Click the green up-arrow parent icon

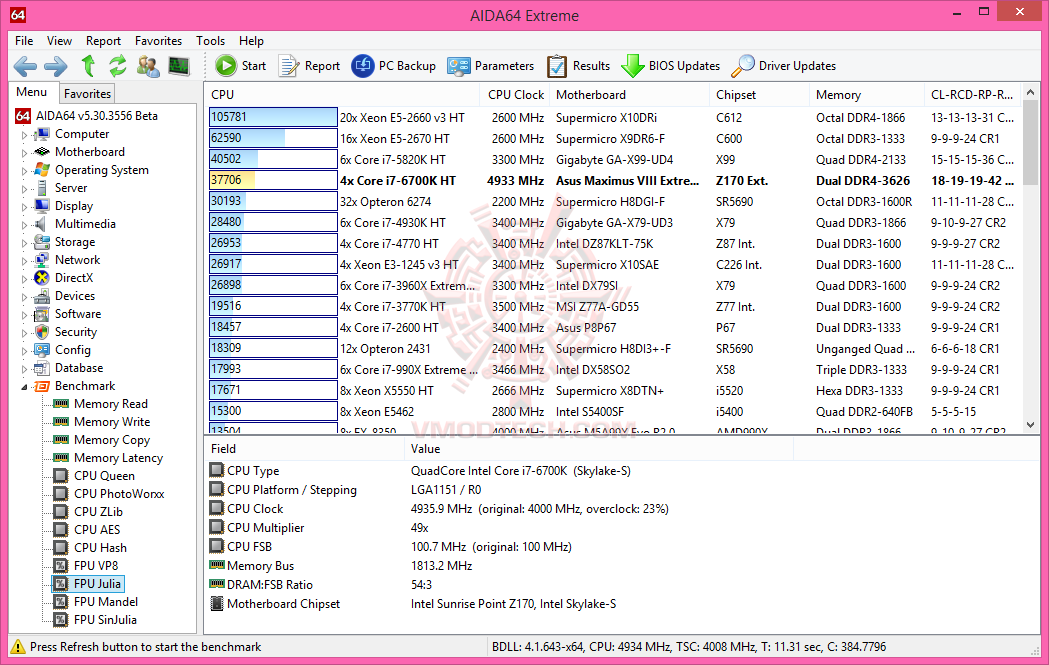[x=88, y=66]
